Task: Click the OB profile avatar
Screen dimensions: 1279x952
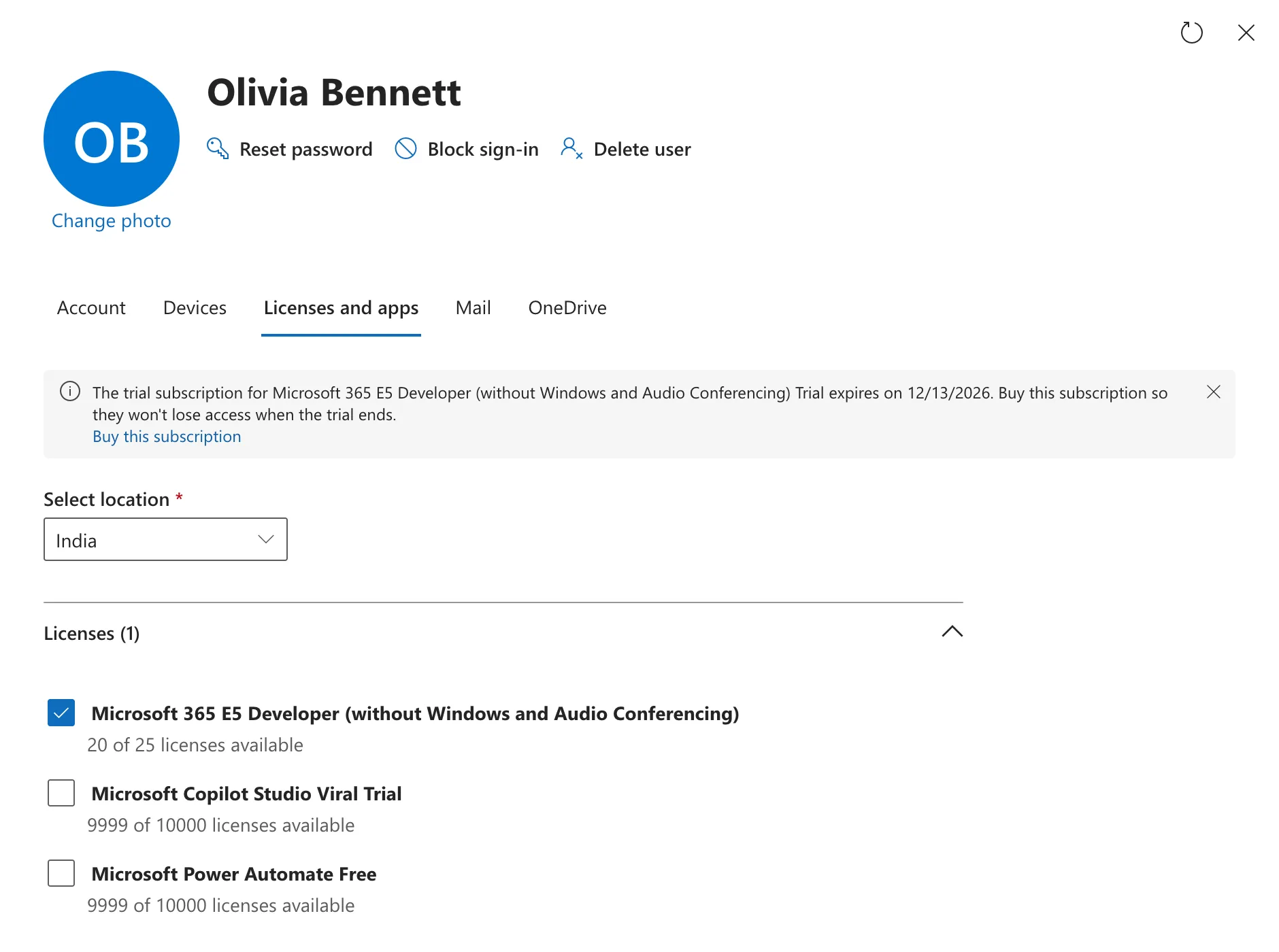Action: point(112,139)
